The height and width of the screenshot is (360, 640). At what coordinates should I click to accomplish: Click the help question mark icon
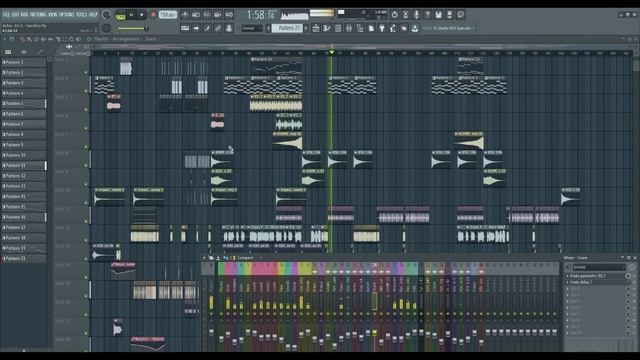[x=428, y=15]
